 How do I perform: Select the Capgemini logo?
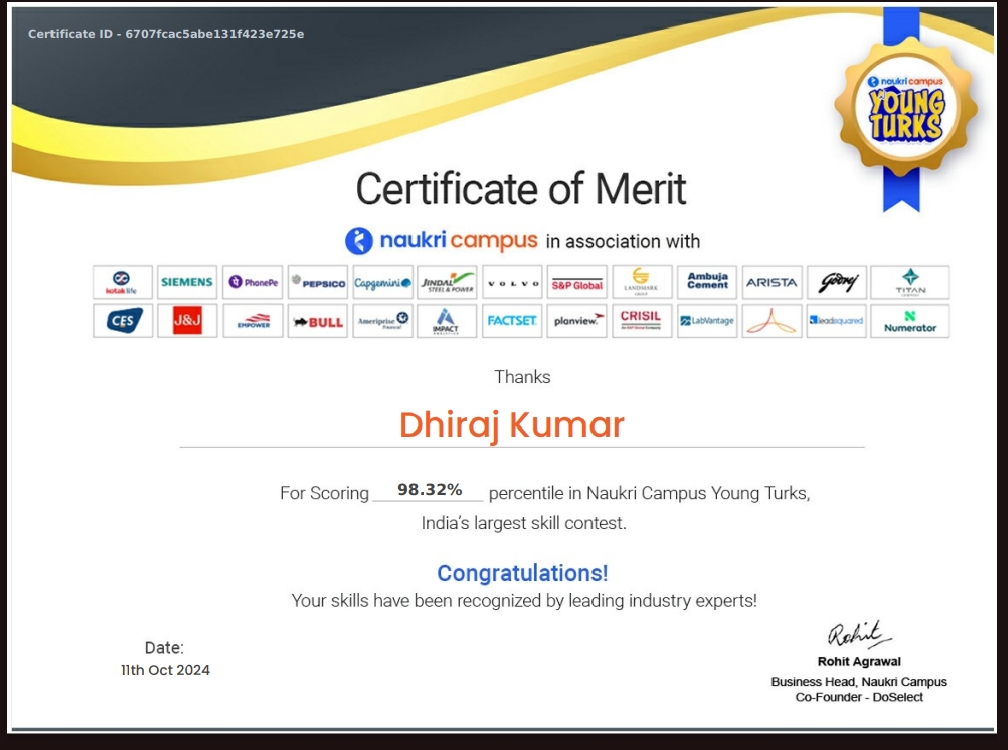(382, 282)
